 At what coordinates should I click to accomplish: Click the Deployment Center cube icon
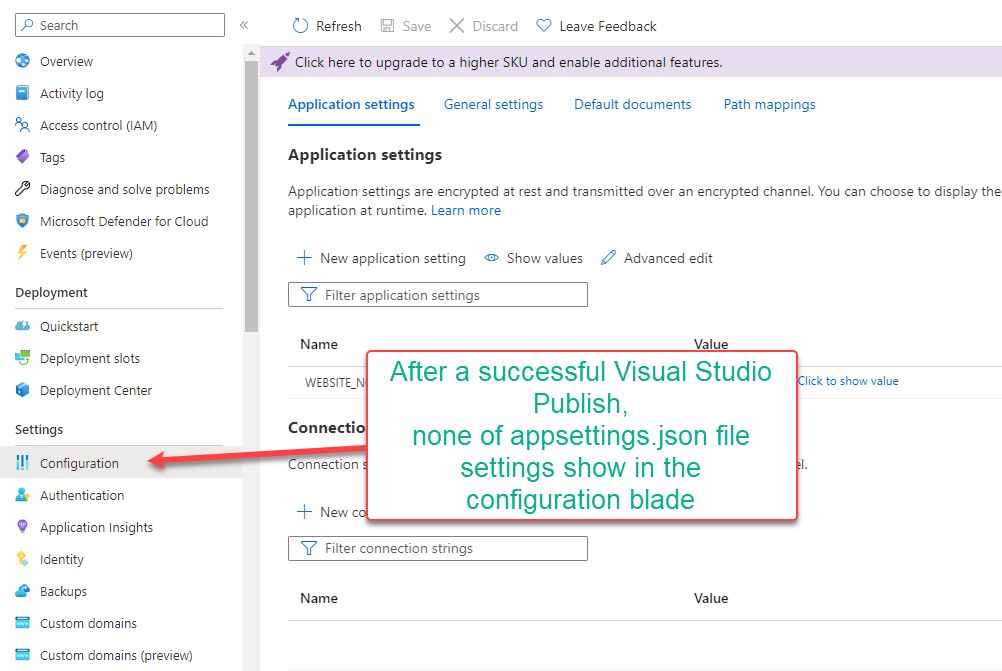click(22, 390)
